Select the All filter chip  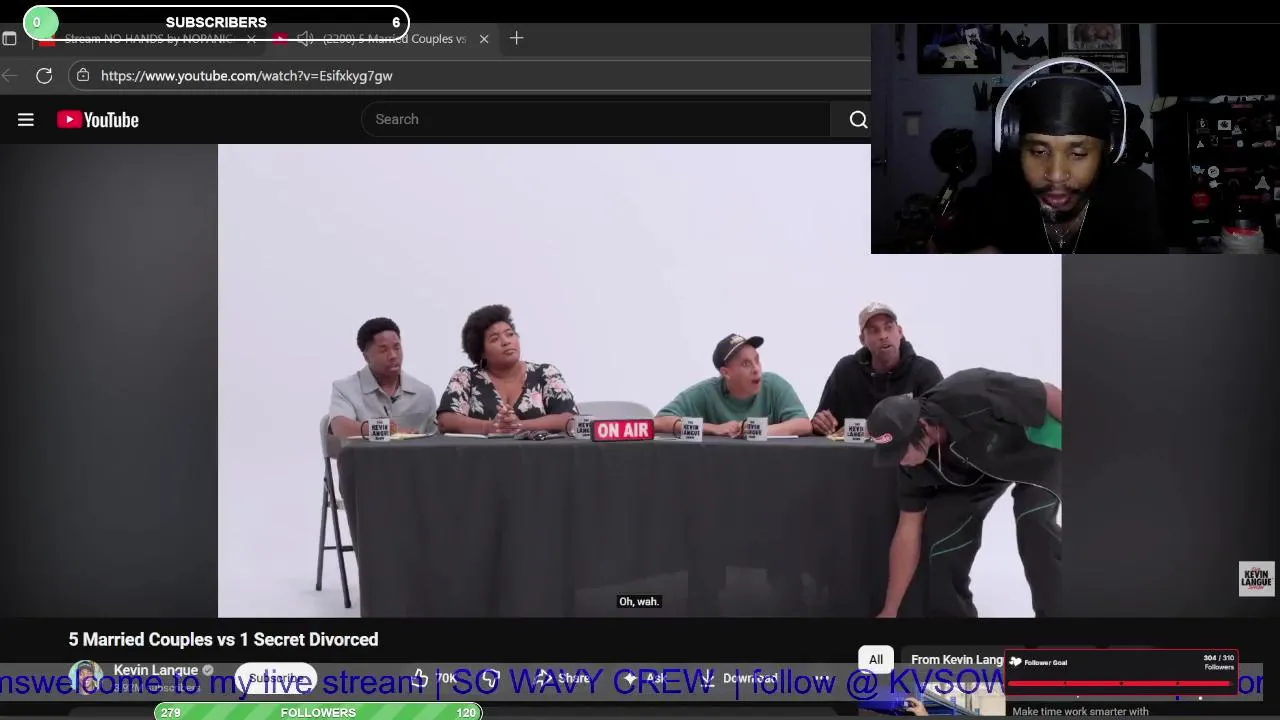pyautogui.click(x=876, y=660)
